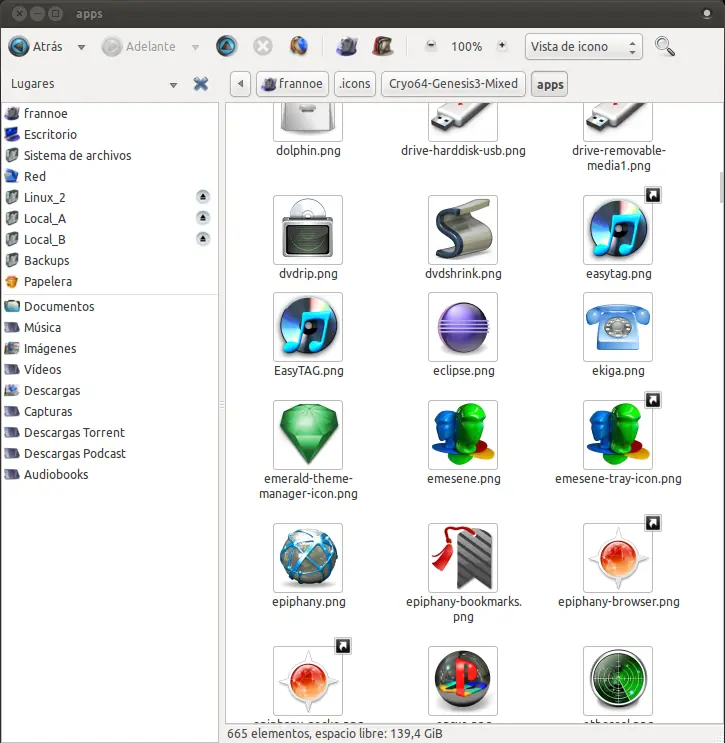
Task: Close the Lugares sidebar panel
Action: point(201,84)
